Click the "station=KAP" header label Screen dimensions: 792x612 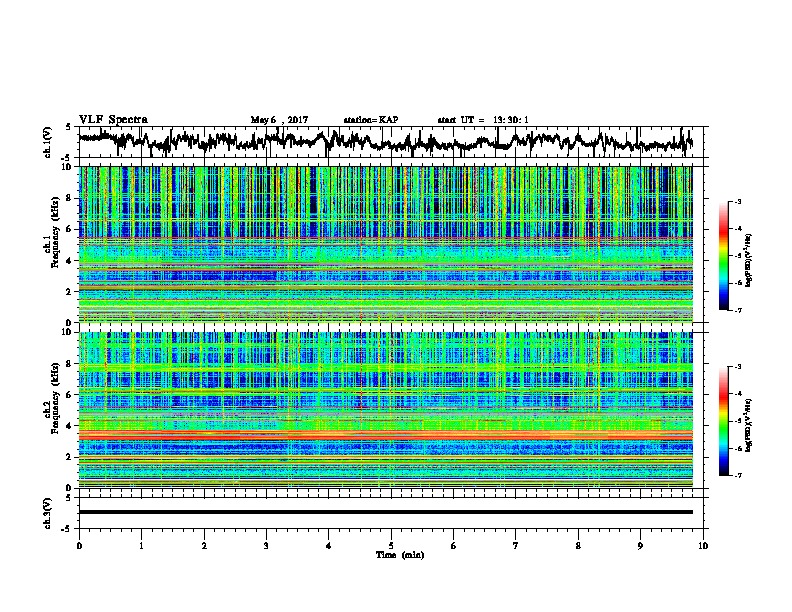(x=371, y=120)
